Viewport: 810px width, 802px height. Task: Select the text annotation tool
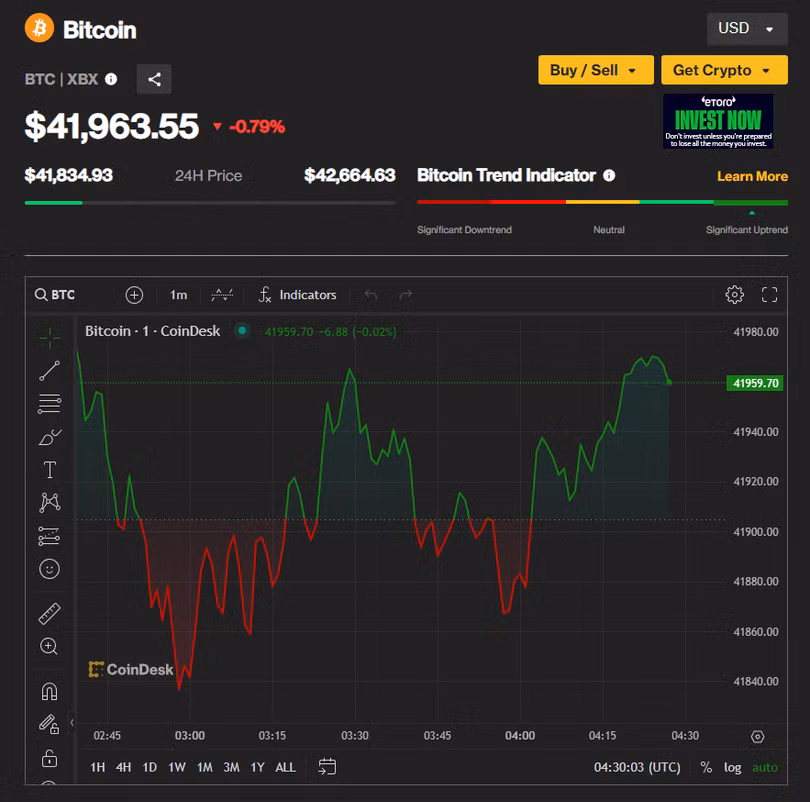tap(49, 470)
